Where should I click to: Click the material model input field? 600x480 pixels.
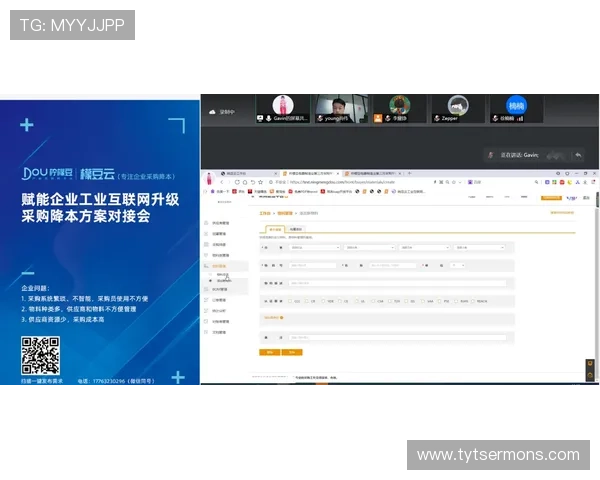pos(313,265)
